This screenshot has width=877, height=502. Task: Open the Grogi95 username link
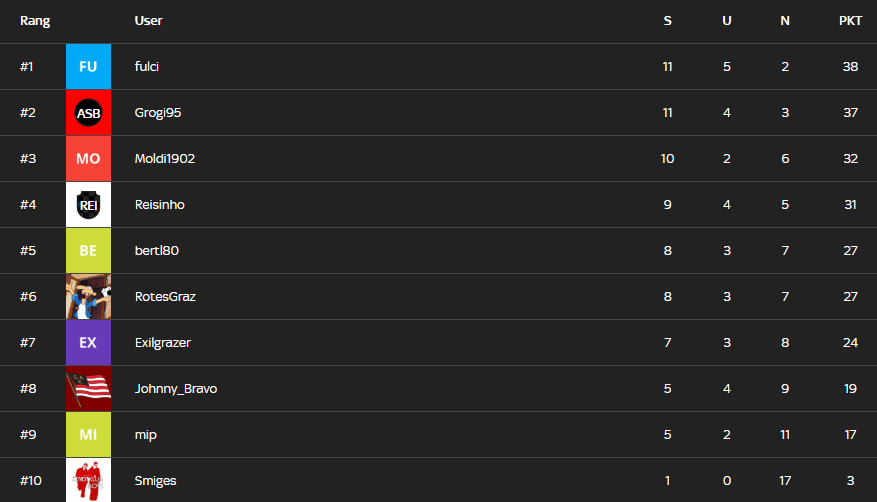tap(158, 113)
